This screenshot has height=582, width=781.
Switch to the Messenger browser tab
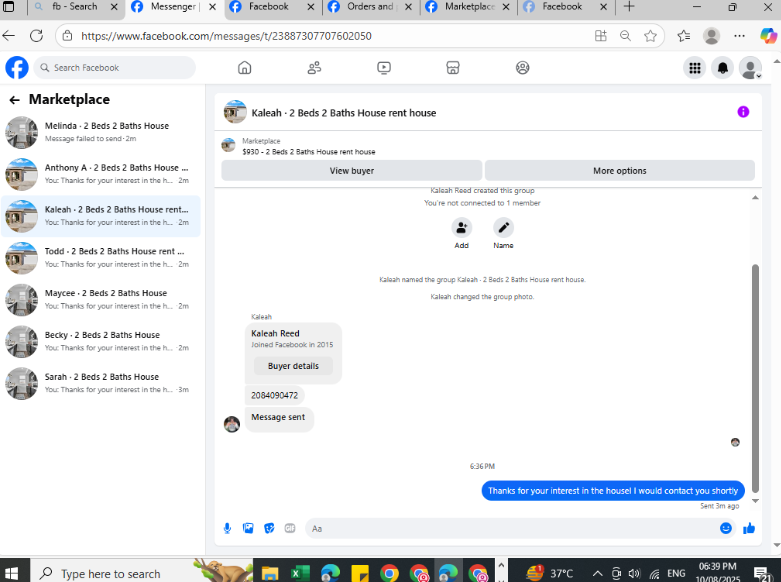[173, 7]
